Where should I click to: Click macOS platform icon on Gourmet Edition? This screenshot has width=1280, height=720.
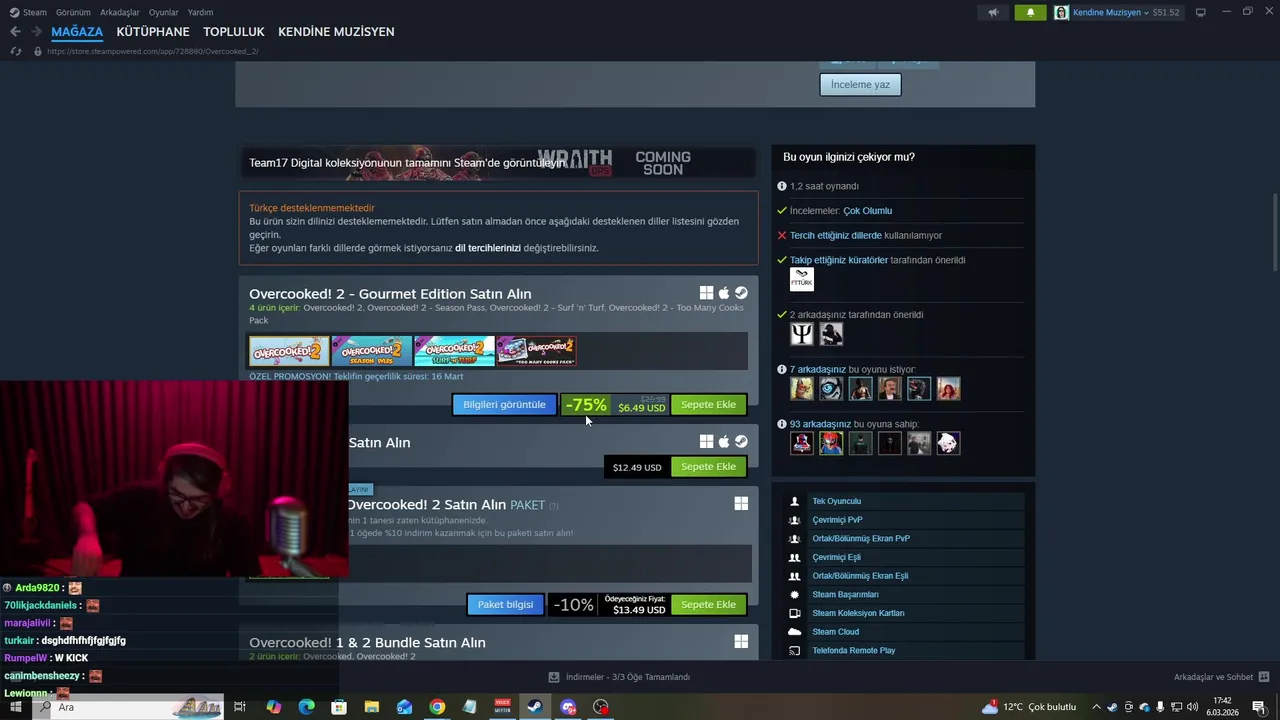click(724, 293)
